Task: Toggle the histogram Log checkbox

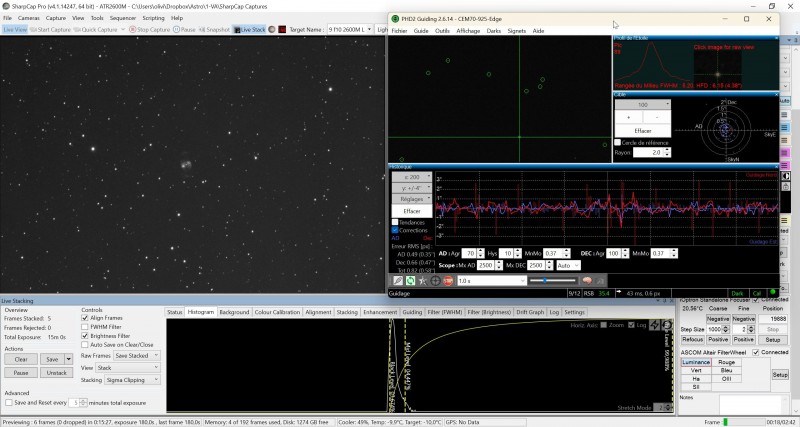Action: [x=631, y=325]
